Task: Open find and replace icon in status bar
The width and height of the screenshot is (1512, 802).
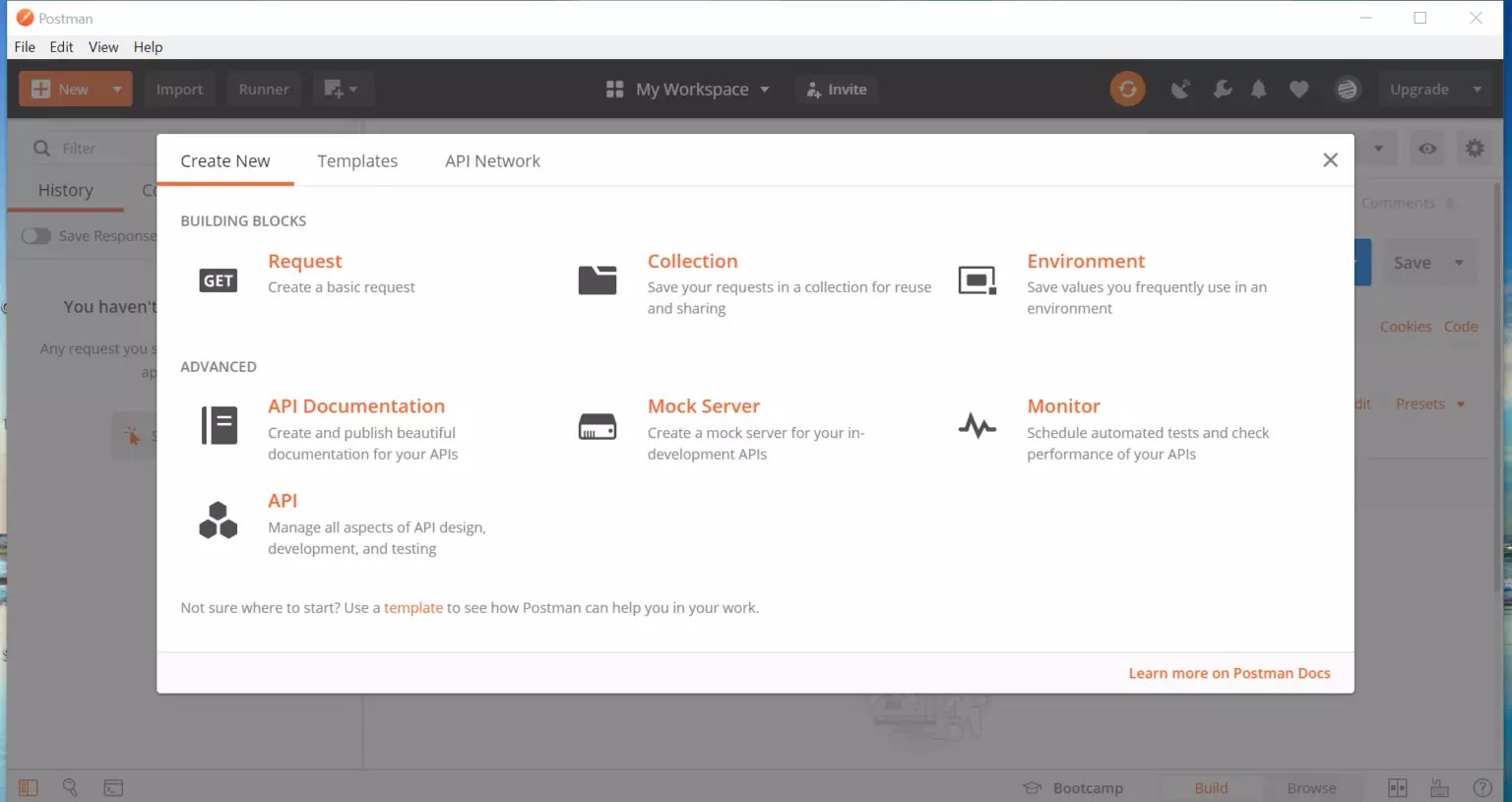Action: [x=70, y=787]
